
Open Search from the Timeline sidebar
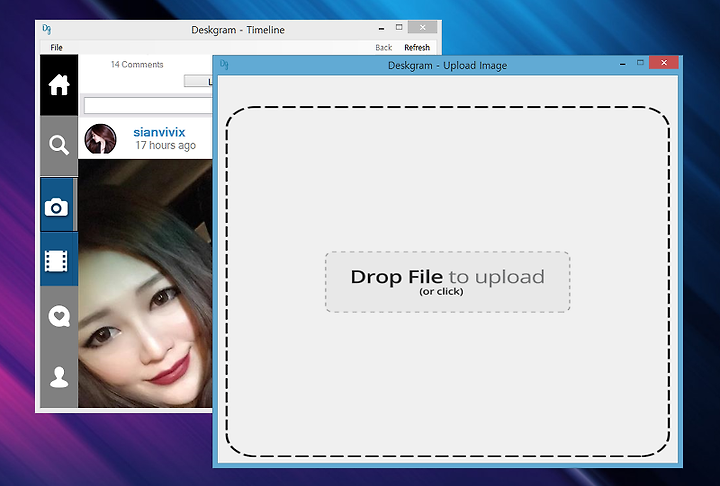59,145
